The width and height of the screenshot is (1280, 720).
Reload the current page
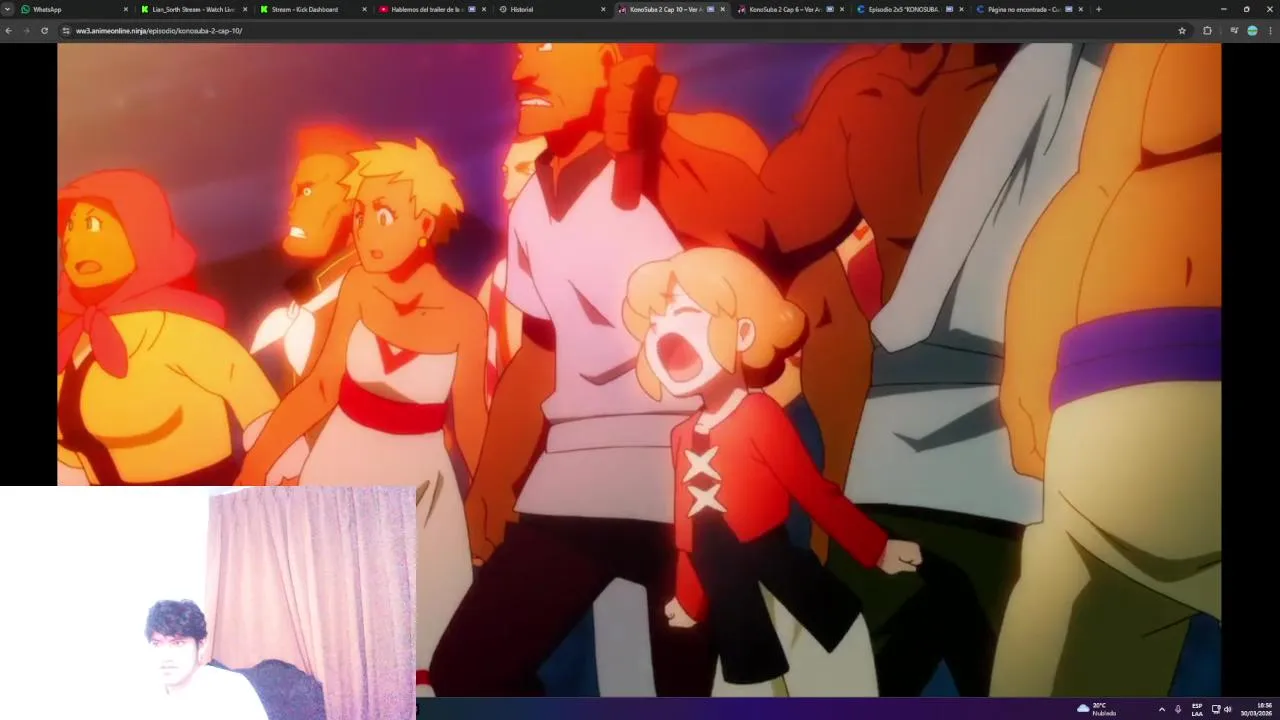pyautogui.click(x=44, y=31)
